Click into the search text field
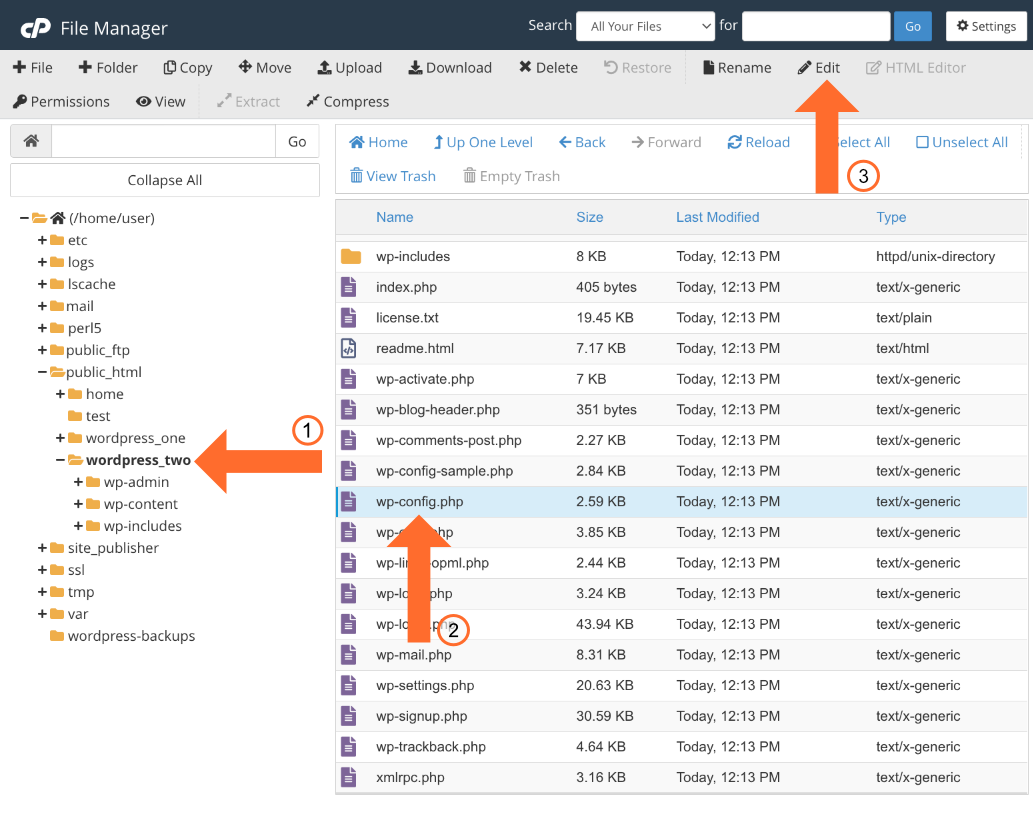Screen dimensions: 1033x833 pos(815,26)
